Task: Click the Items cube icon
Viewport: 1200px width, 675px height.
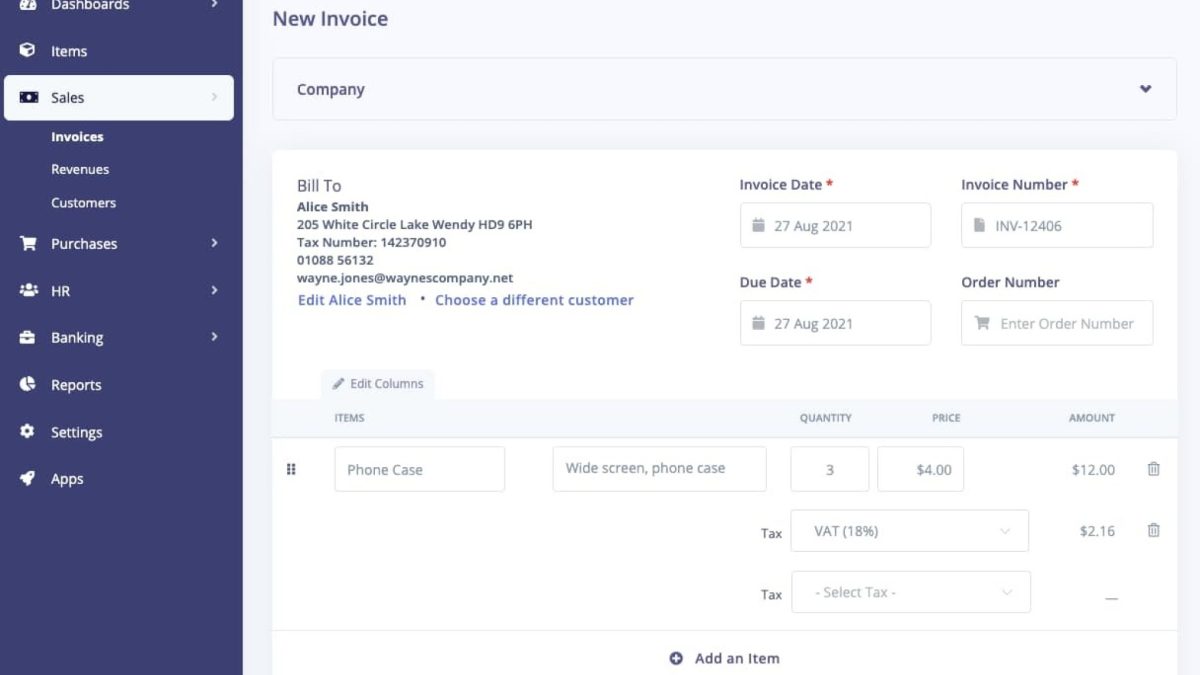Action: pos(28,50)
